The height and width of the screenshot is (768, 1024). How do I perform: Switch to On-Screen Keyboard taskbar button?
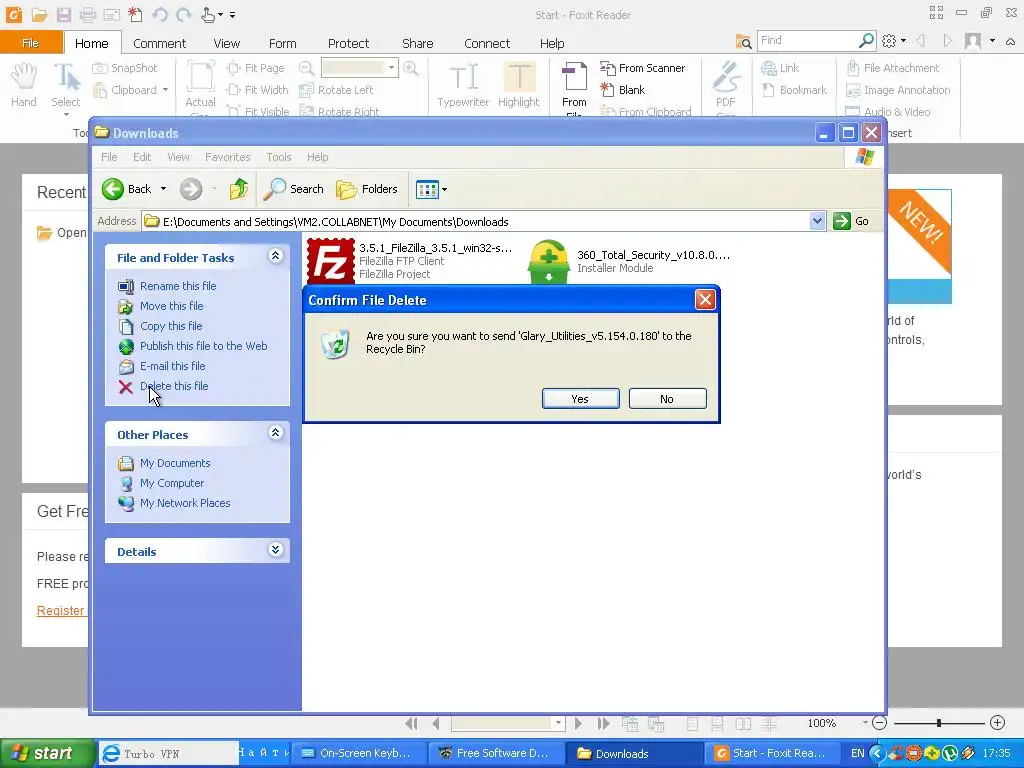pos(357,754)
